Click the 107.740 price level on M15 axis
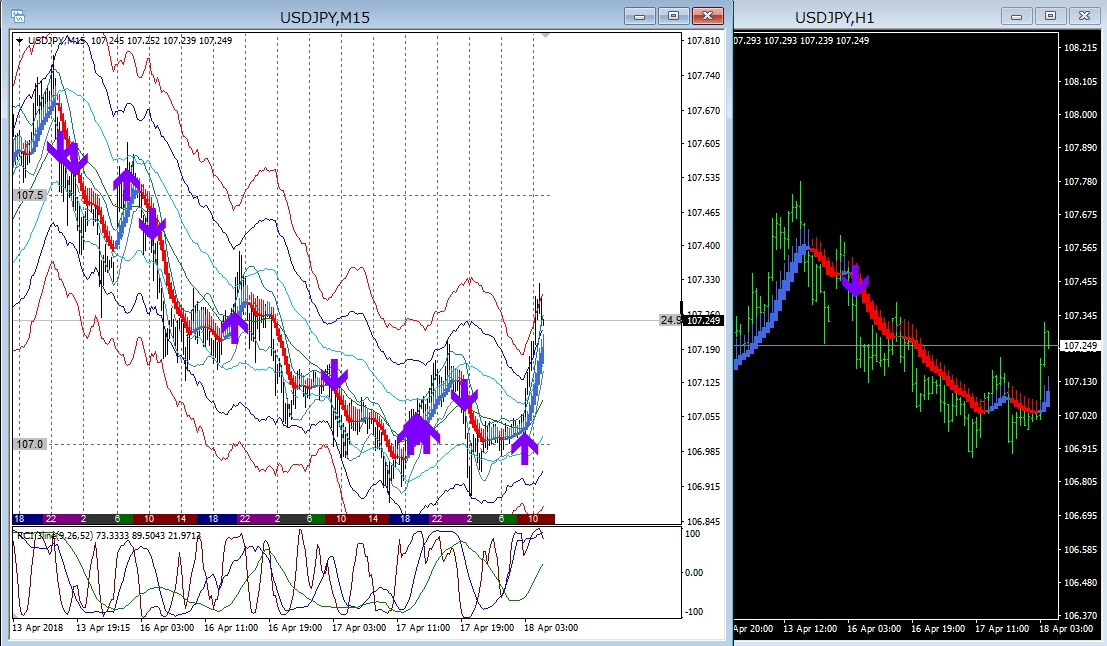The width and height of the screenshot is (1107, 646). 703,76
